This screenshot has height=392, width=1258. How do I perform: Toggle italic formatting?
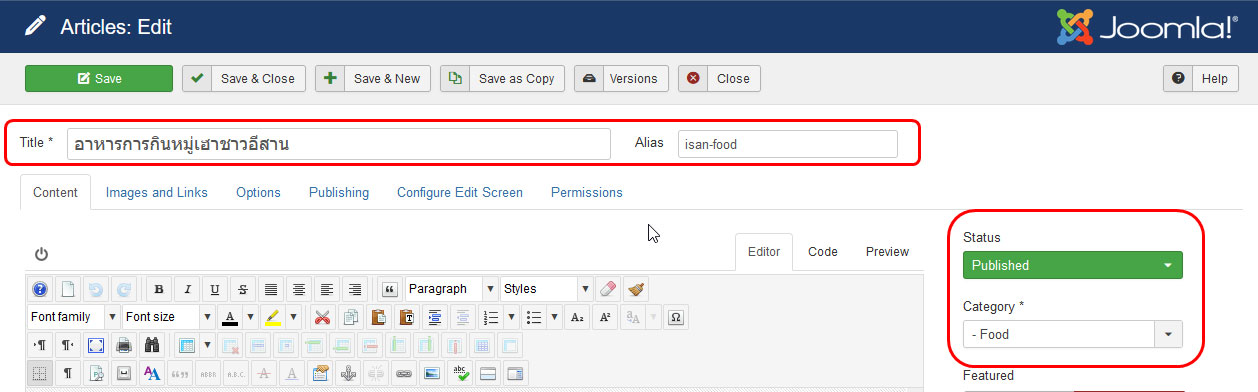click(187, 289)
